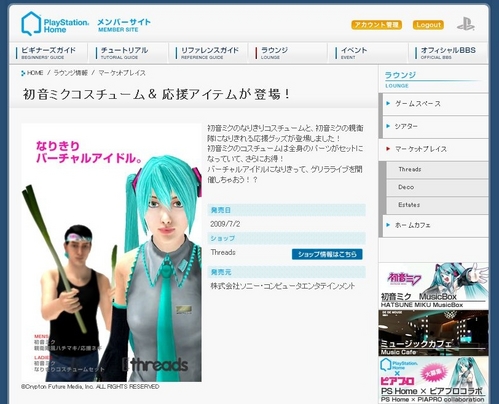Viewport: 499px width, 404px height.
Task: Click the arrow beside ゲームスペース
Action: (x=388, y=103)
